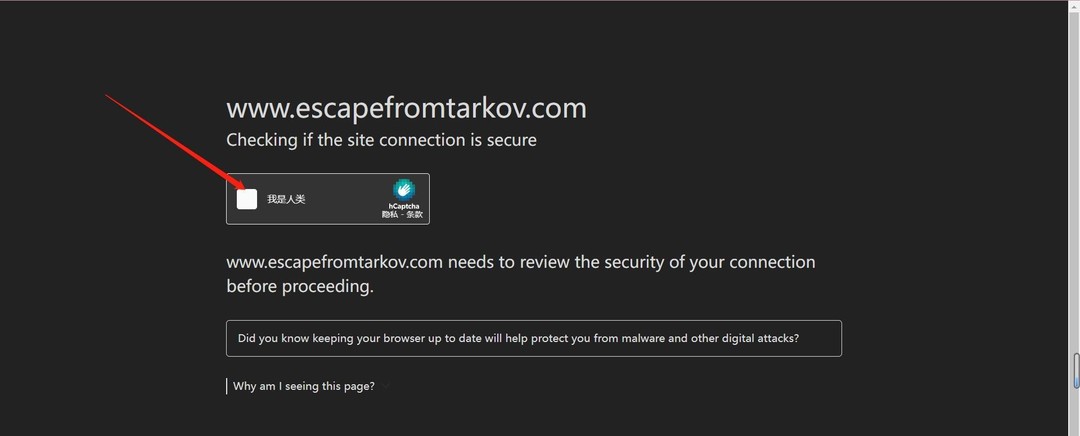Check the hCaptcha 我是人类 checkbox
The width and height of the screenshot is (1080, 436).
pyautogui.click(x=247, y=199)
